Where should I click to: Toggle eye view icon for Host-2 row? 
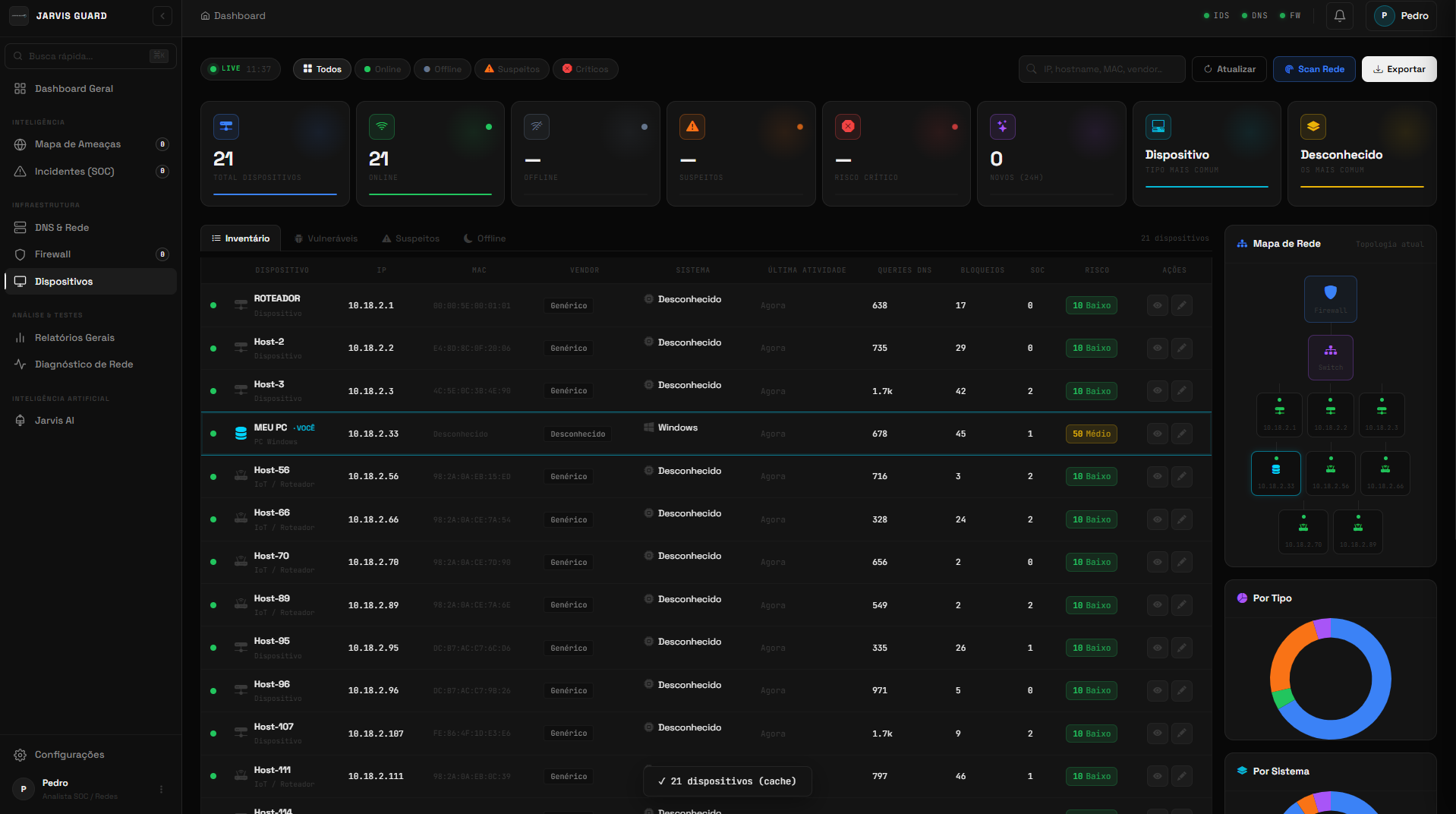(1157, 348)
